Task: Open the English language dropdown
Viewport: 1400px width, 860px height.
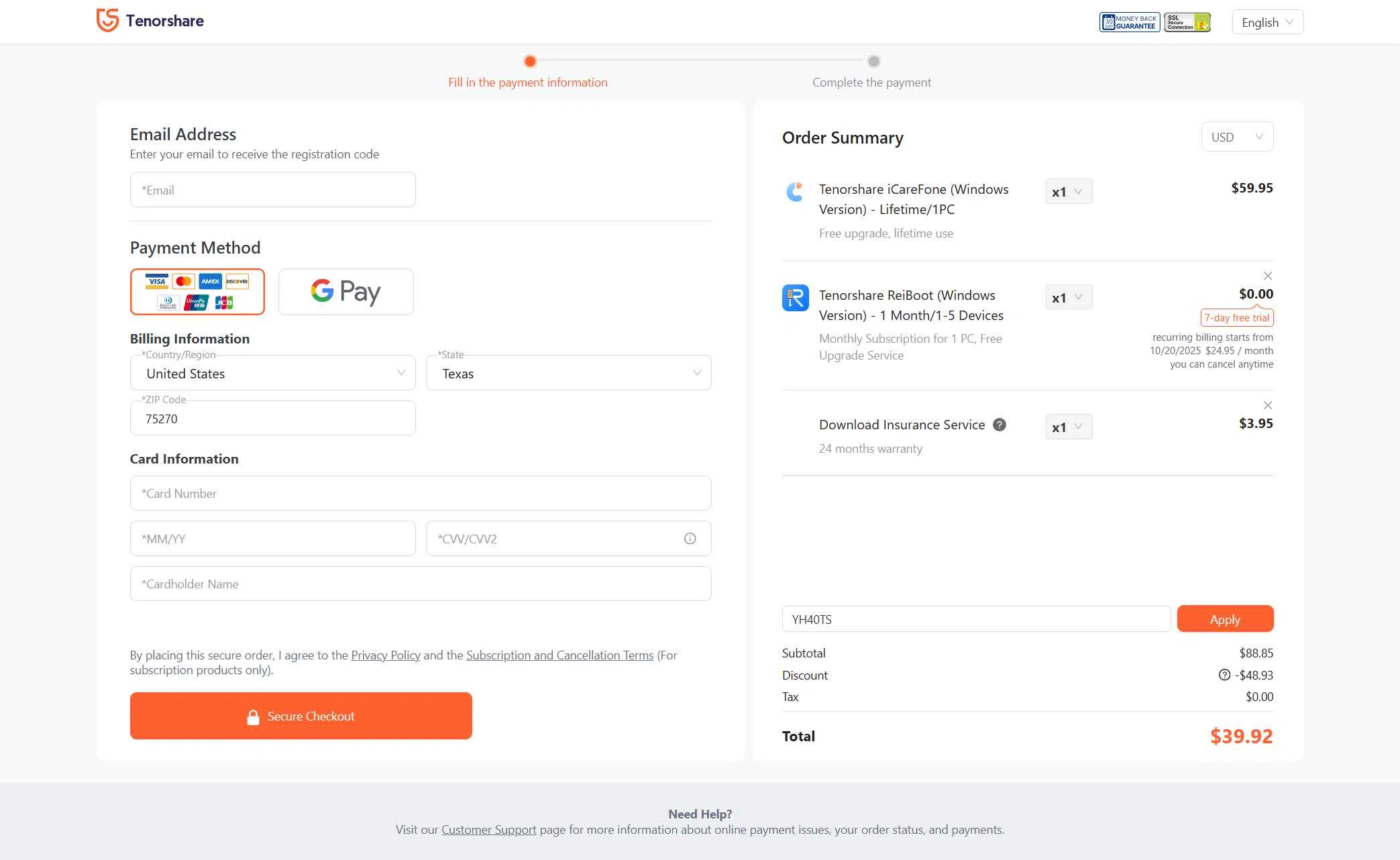Action: (1267, 22)
